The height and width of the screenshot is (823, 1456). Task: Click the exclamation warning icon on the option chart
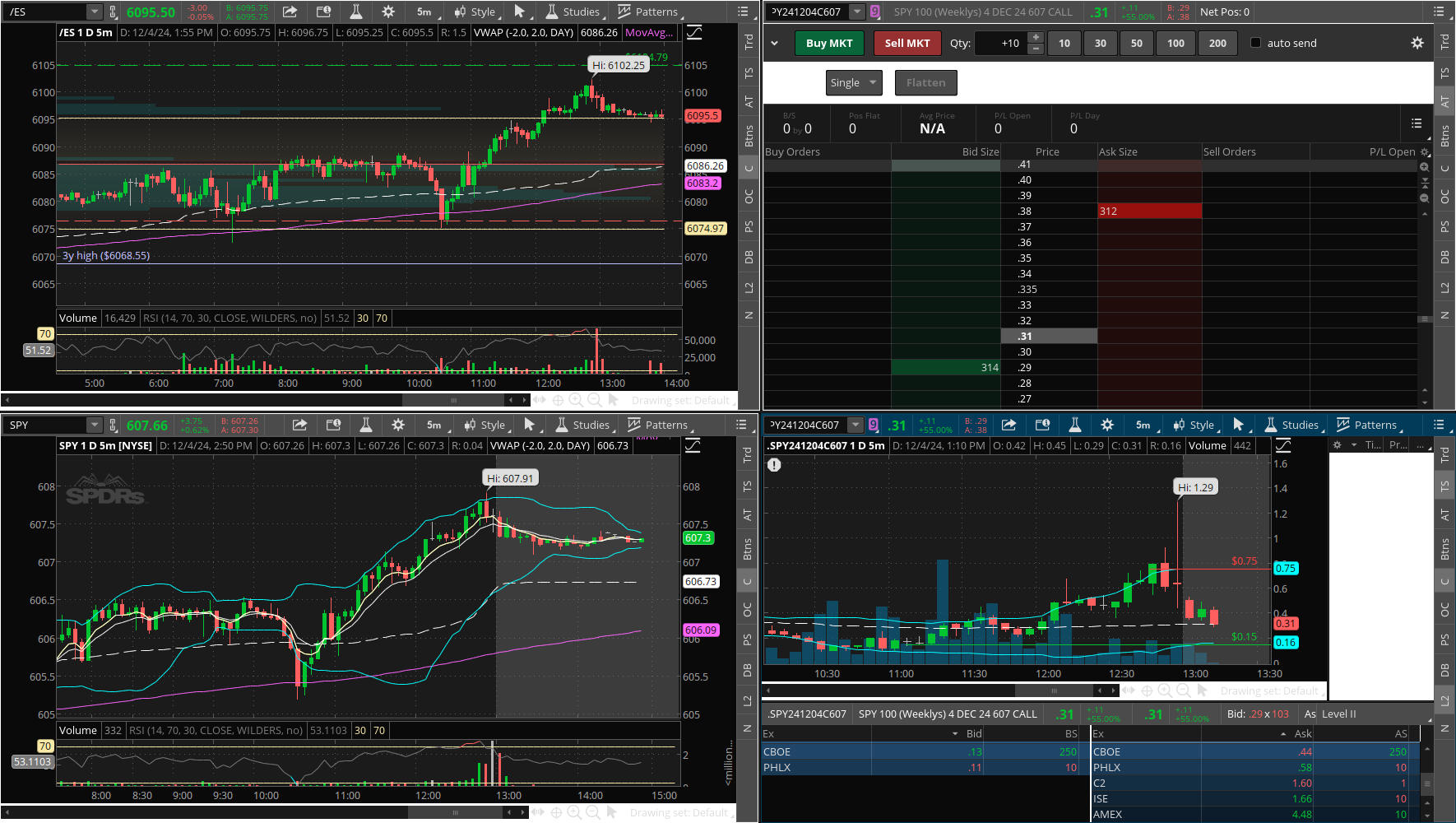click(774, 465)
